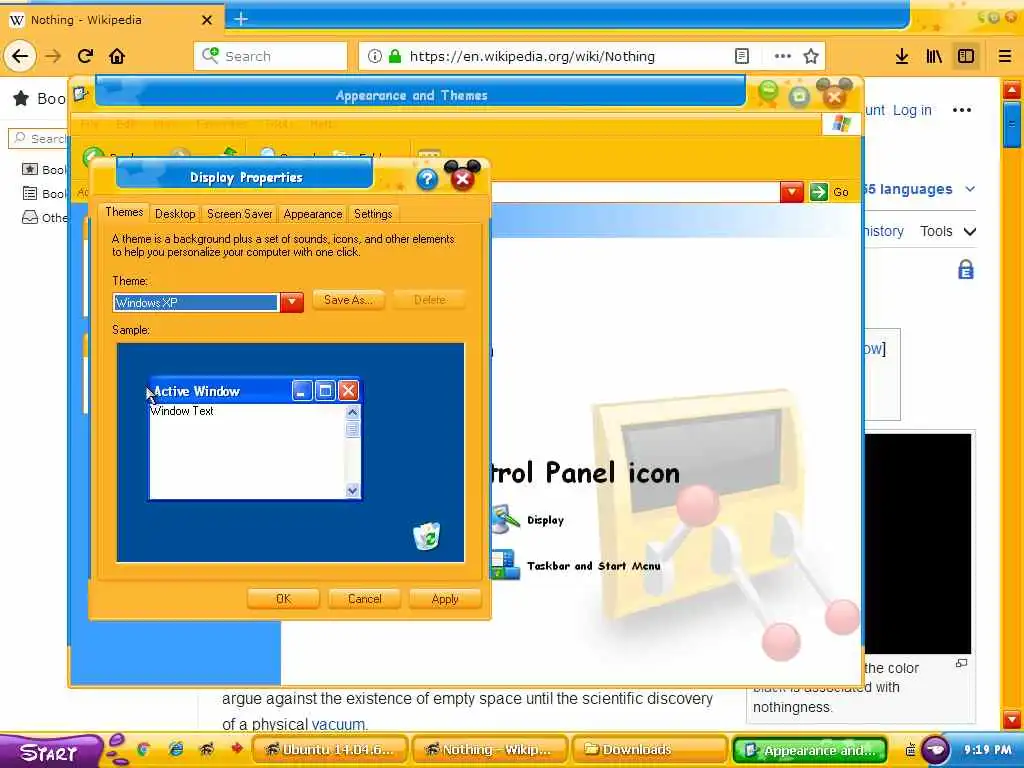Open Firefox library icon

click(x=934, y=56)
